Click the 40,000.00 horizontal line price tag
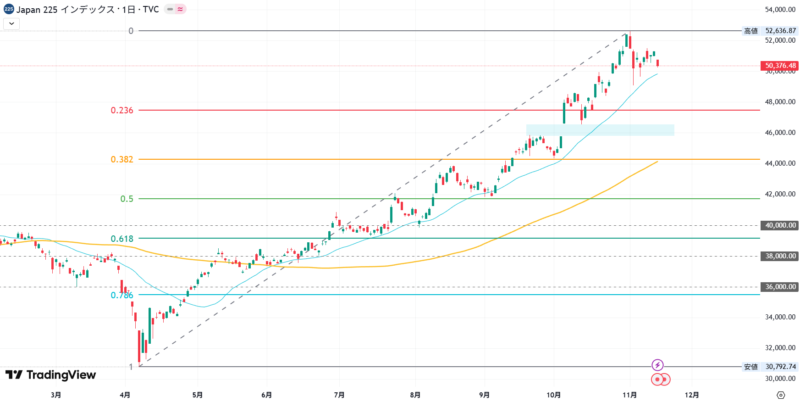This screenshot has width=800, height=402. [x=778, y=225]
